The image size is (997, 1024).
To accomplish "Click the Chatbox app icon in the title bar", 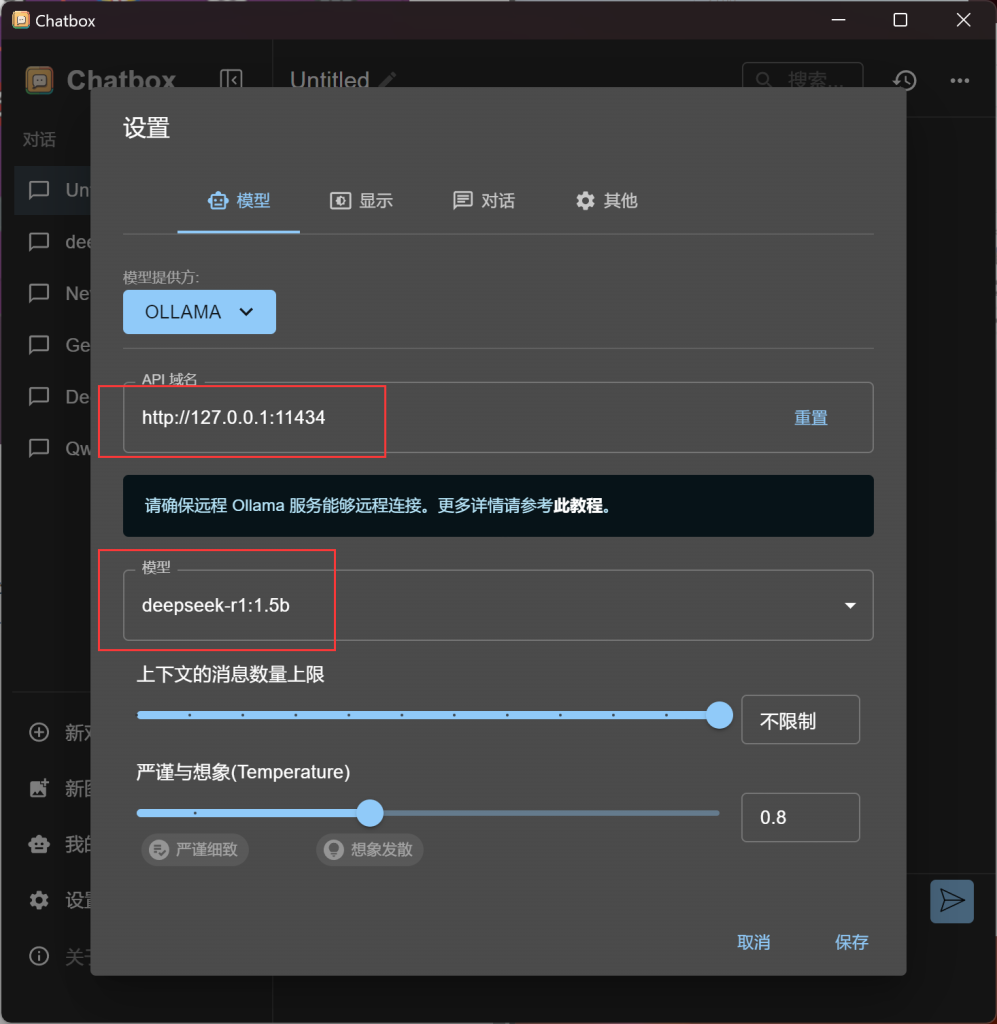I will pos(21,20).
